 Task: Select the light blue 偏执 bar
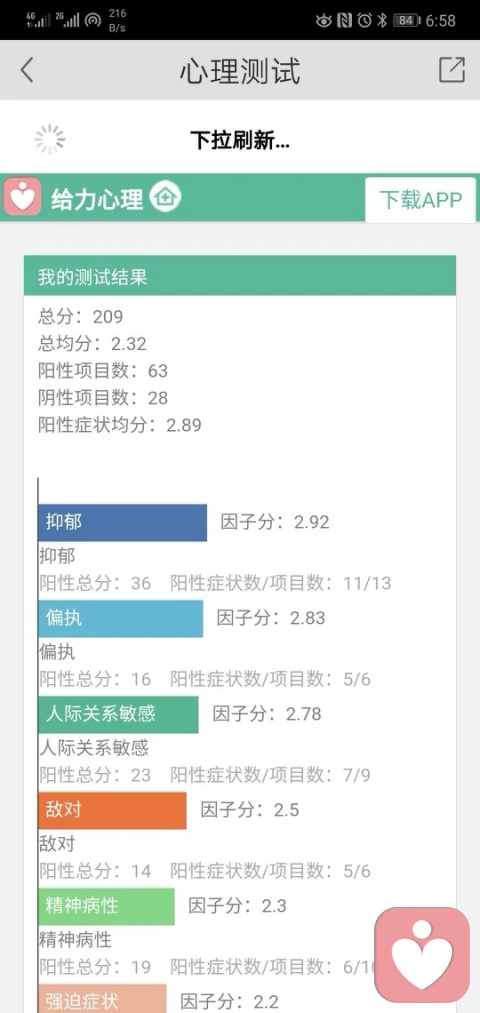121,618
